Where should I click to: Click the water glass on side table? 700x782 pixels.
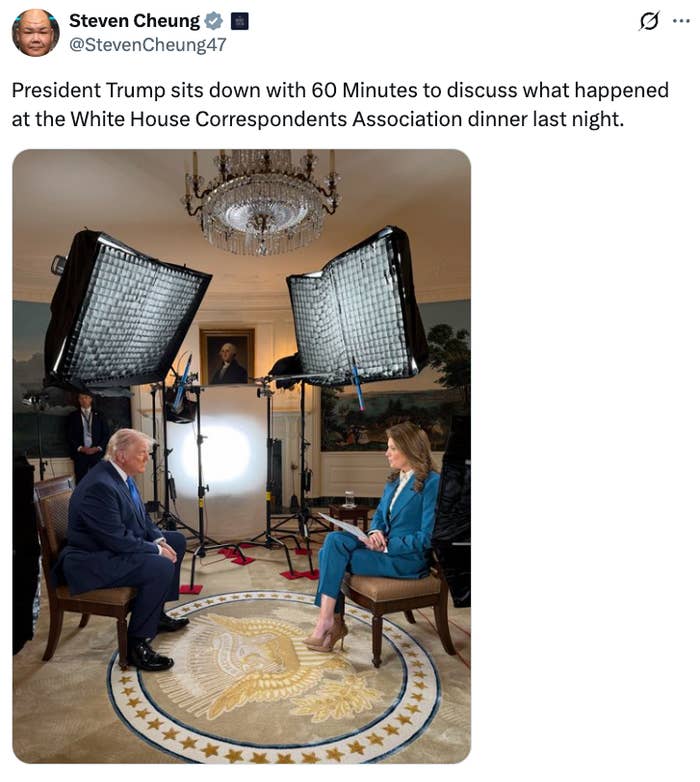click(350, 499)
